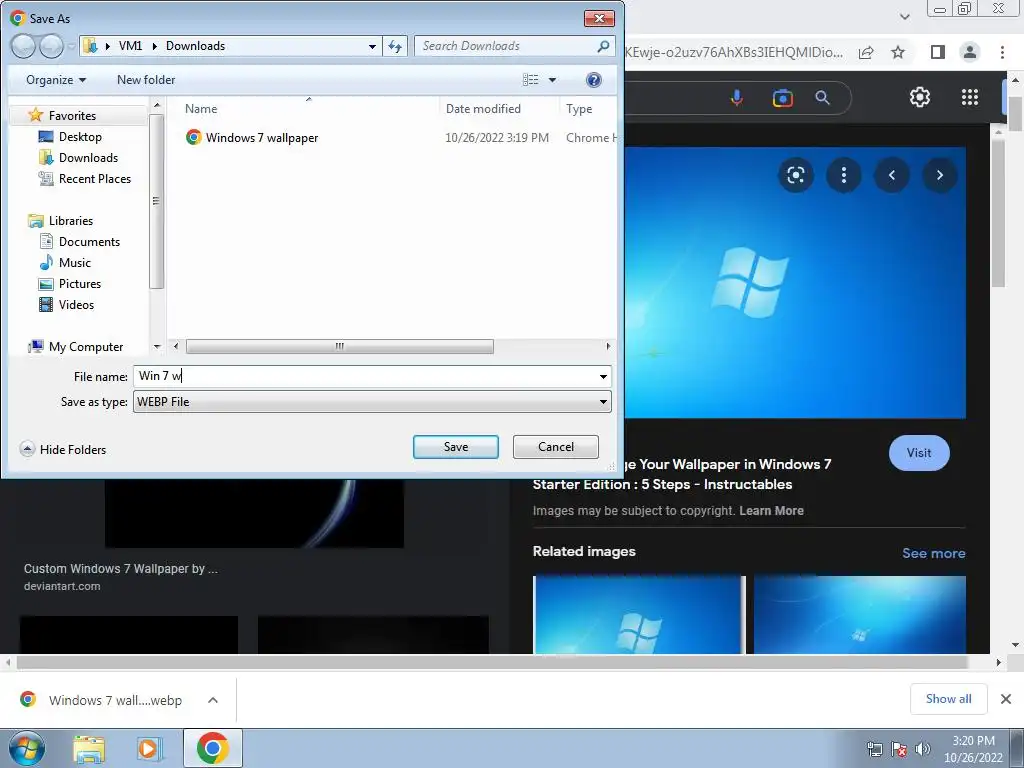
Task: Click Save button in Save As dialog
Action: [x=455, y=447]
